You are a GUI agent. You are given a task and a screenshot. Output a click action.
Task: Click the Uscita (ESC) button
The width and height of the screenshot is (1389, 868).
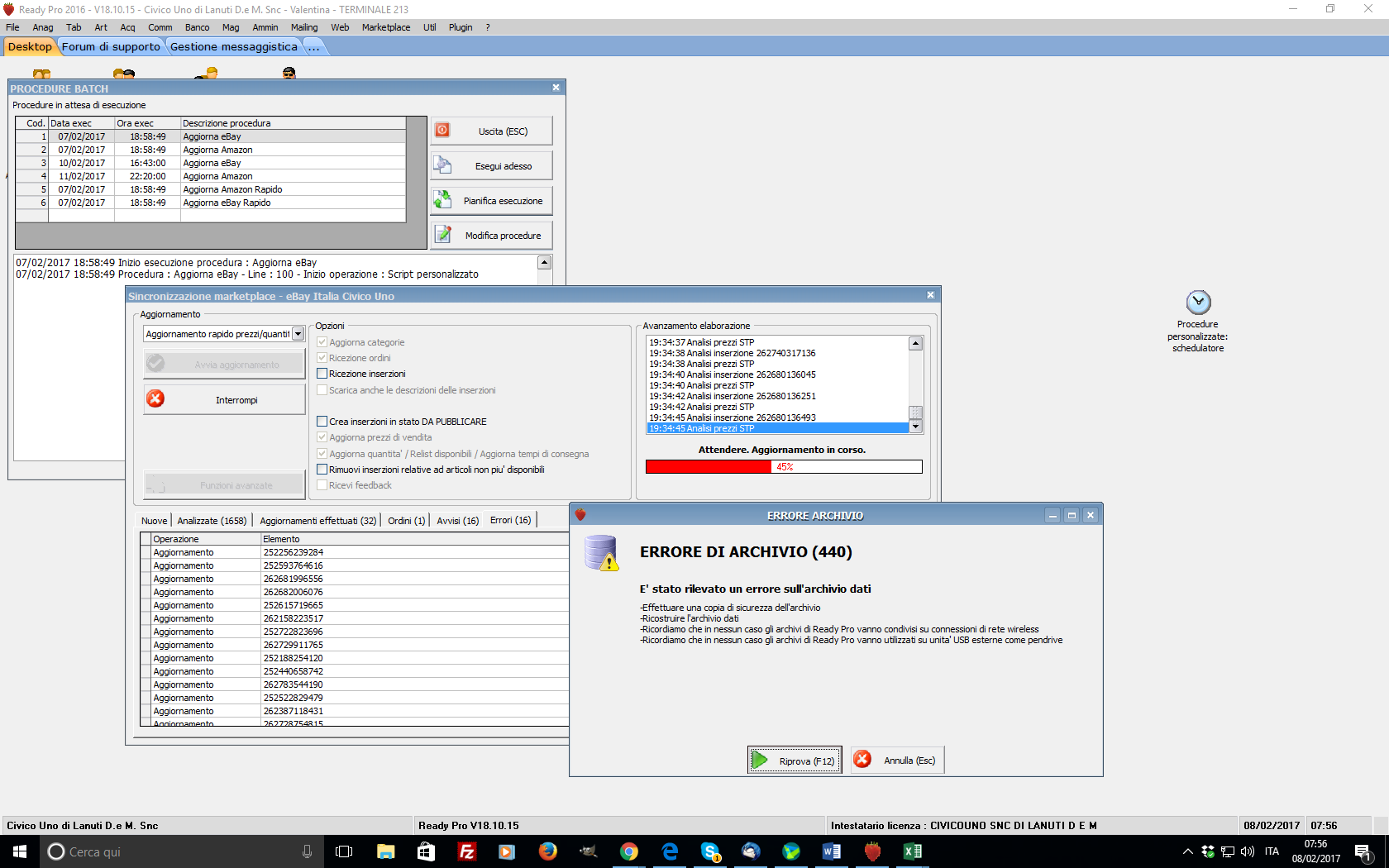click(x=491, y=131)
